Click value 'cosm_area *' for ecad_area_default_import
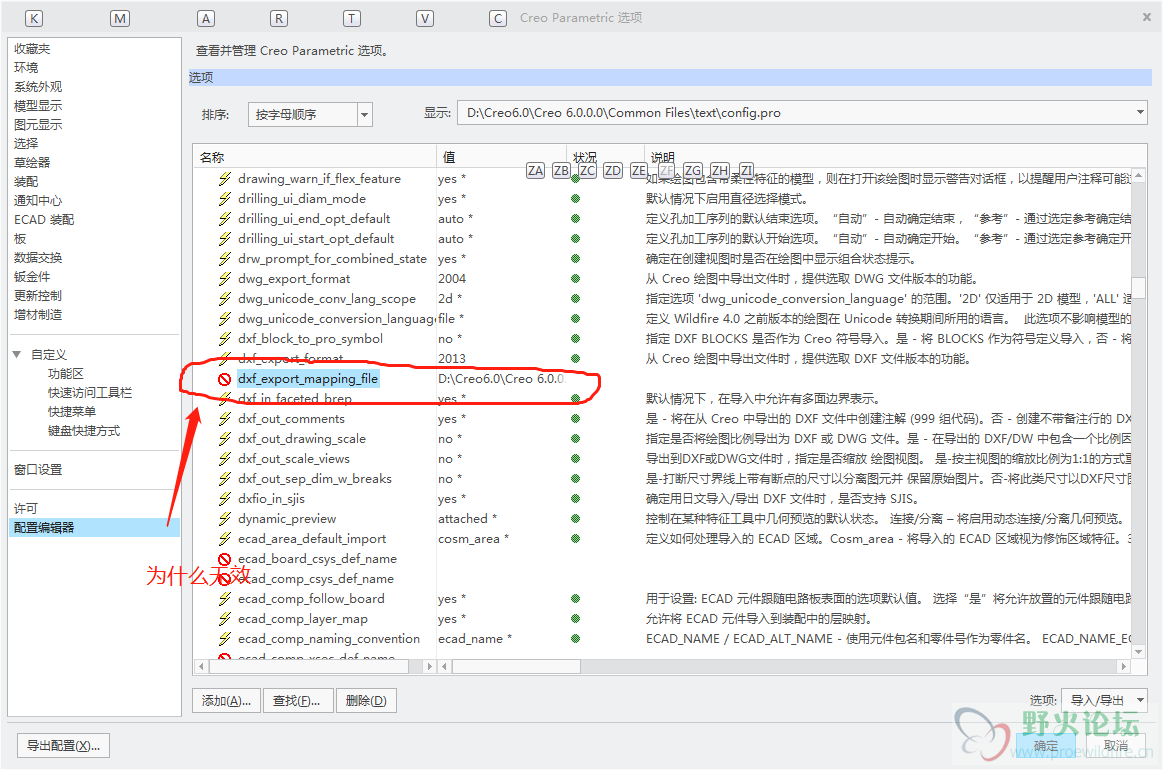This screenshot has width=1163, height=770. pyautogui.click(x=474, y=539)
